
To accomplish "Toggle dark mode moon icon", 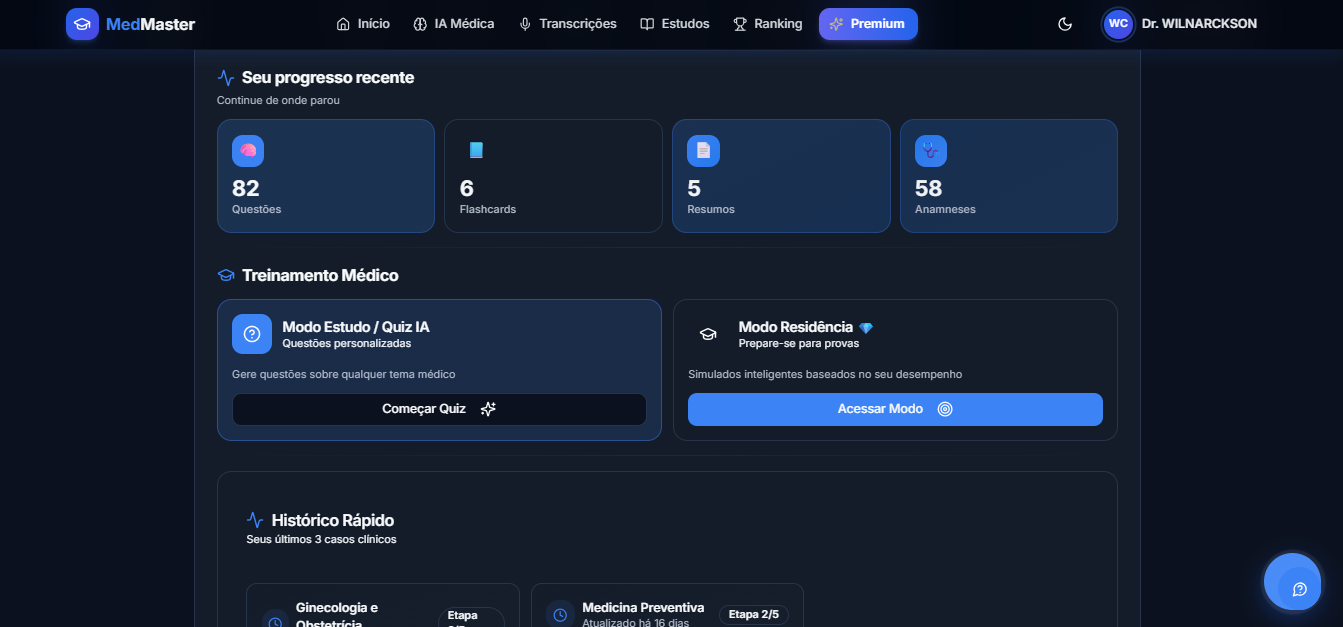I will (1065, 24).
